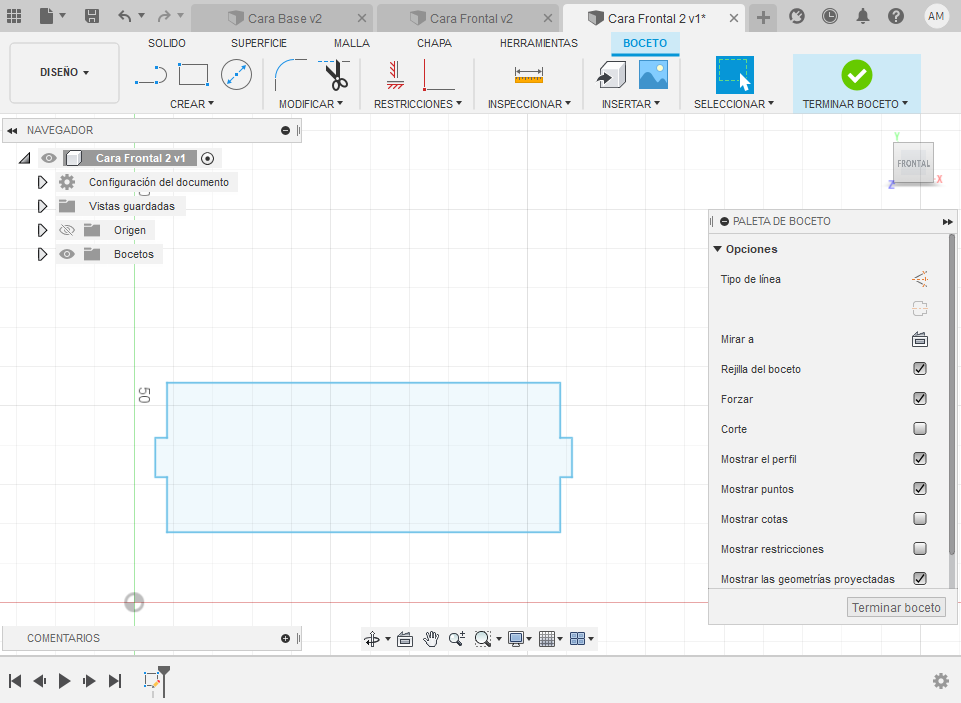Enable the Corte checkbox
The width and height of the screenshot is (961, 703).
[x=920, y=428]
